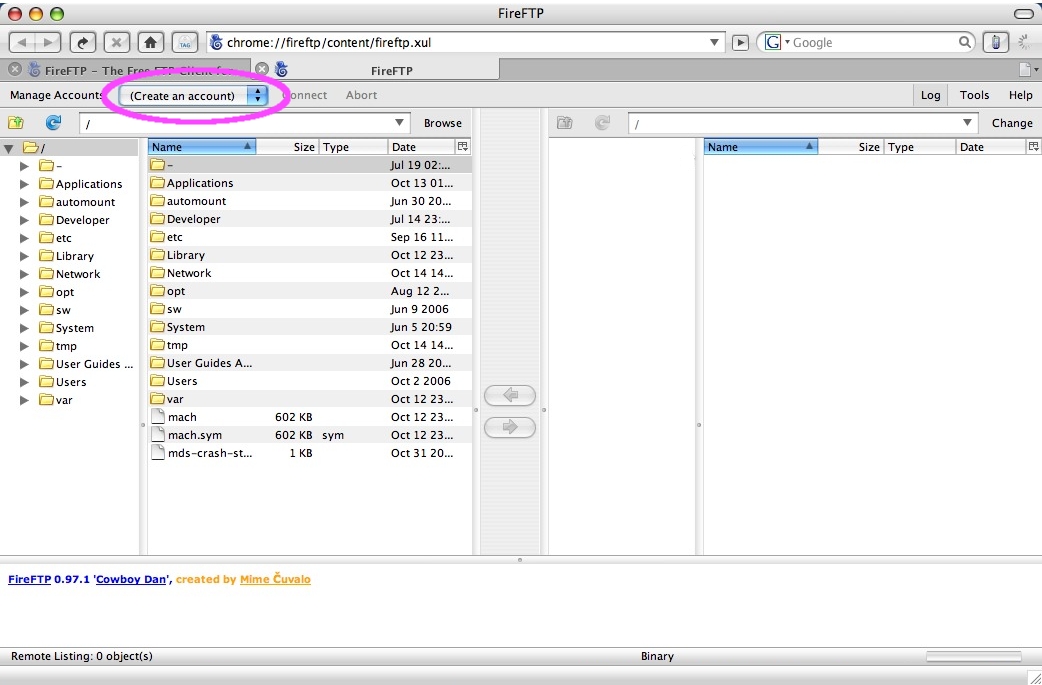The height and width of the screenshot is (685, 1042).
Task: Click the browser forward button
Action: click(48, 43)
